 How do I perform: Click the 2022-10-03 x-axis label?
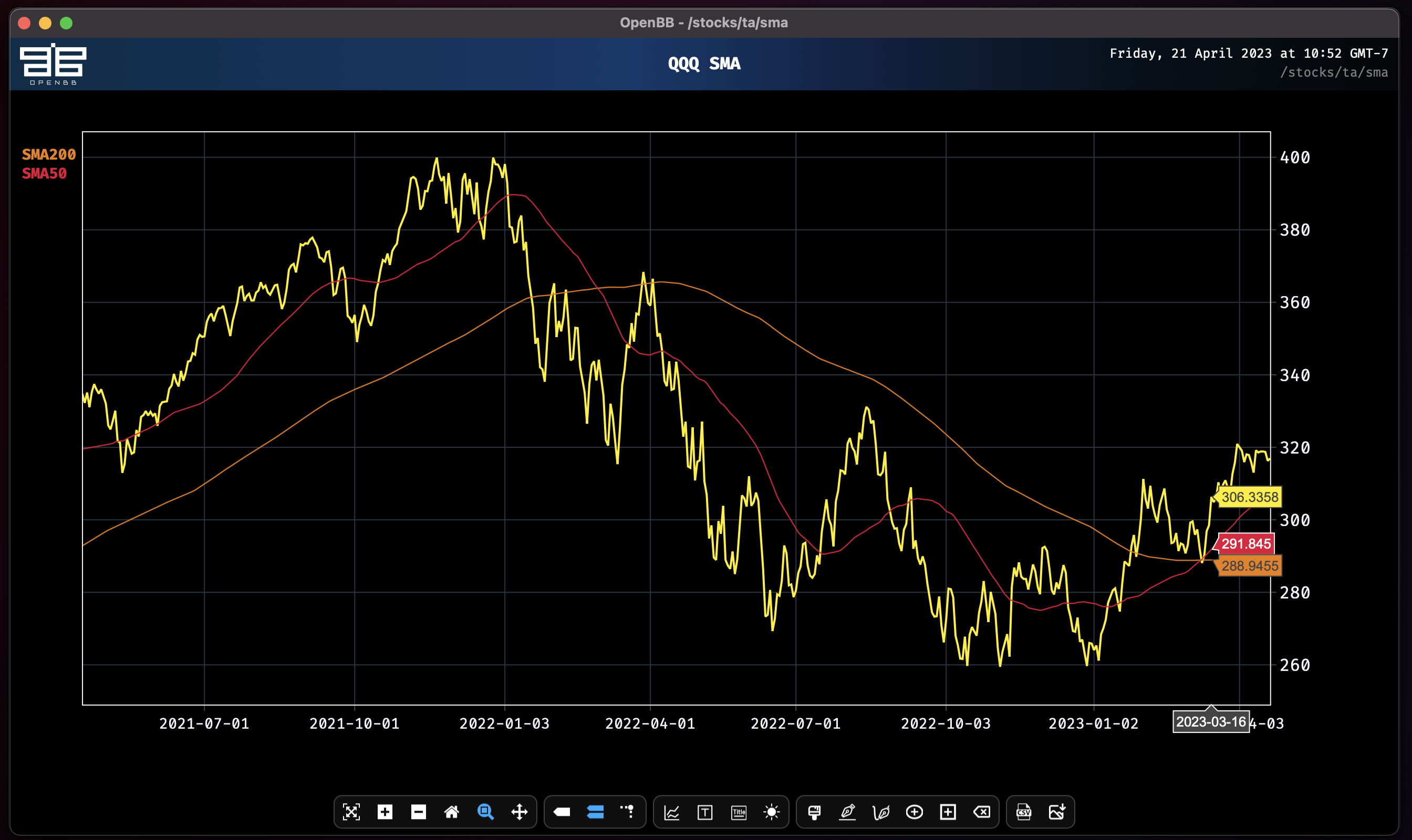(x=946, y=723)
